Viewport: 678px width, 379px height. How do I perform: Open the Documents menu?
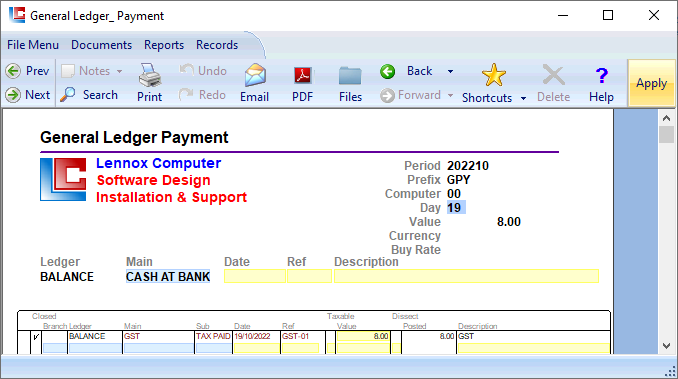102,45
